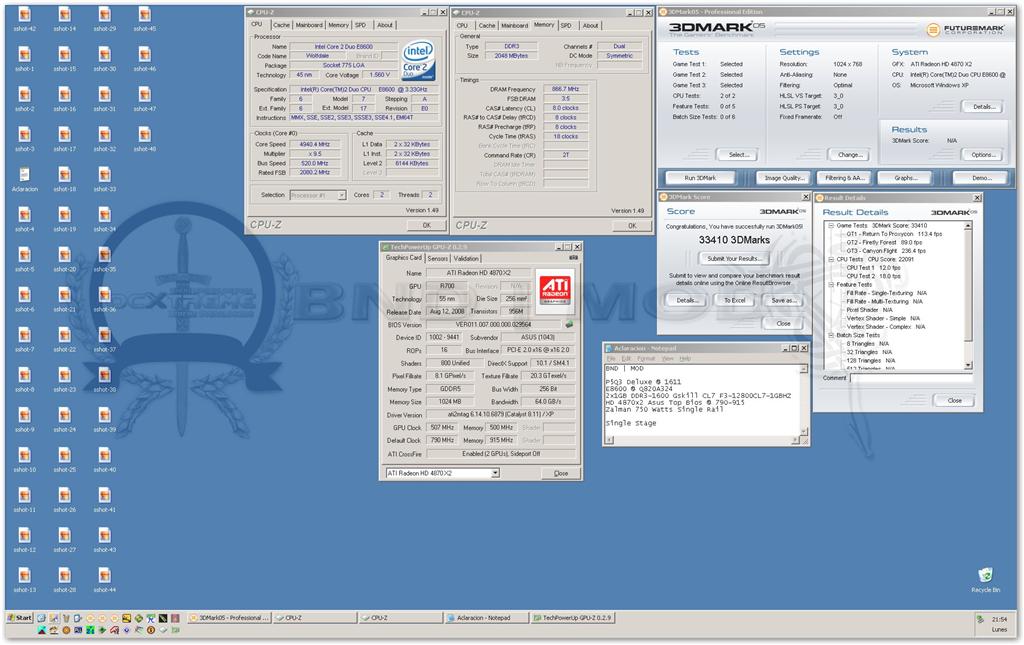Collapse the Batch Size Tests tree node
1024x645 pixels.
831,335
